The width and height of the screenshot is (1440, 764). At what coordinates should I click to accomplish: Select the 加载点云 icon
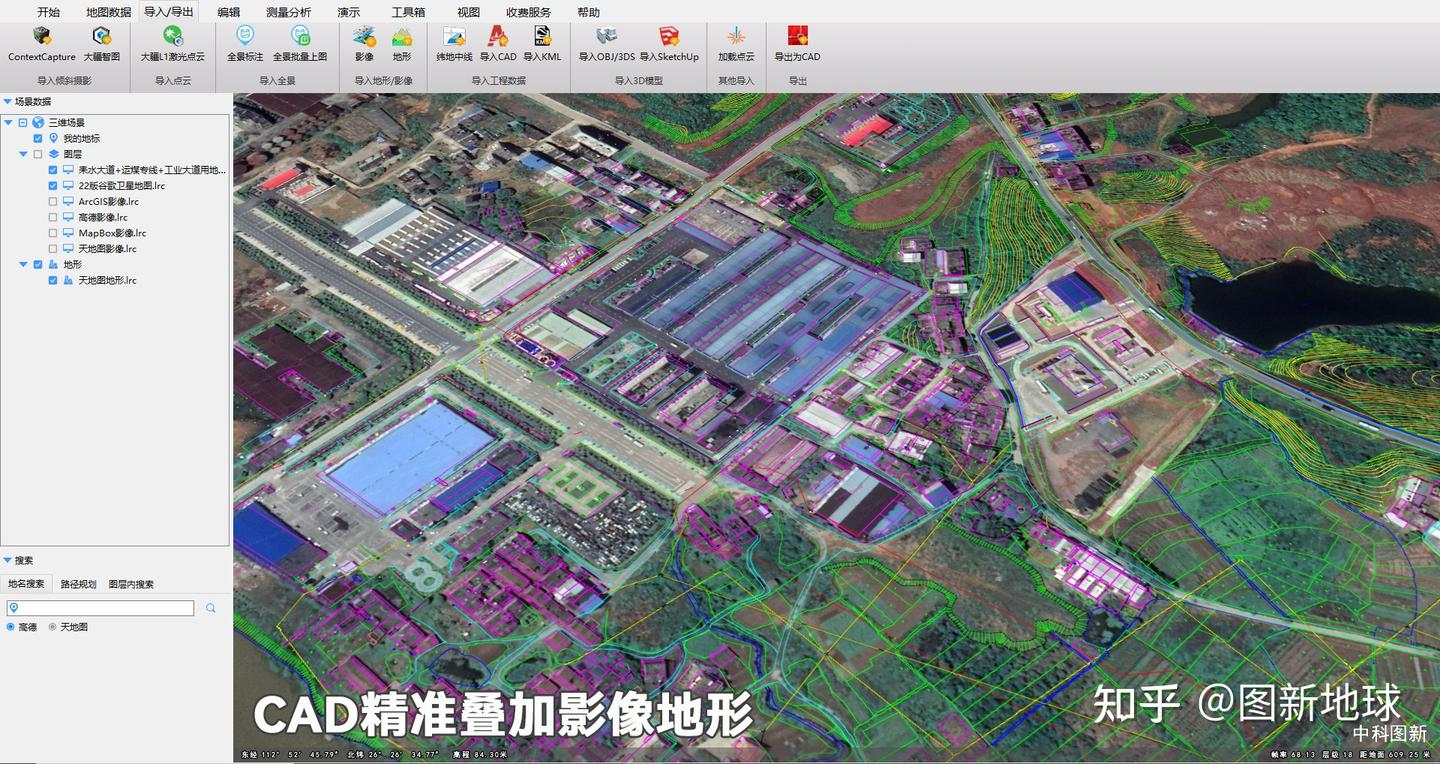click(x=736, y=44)
